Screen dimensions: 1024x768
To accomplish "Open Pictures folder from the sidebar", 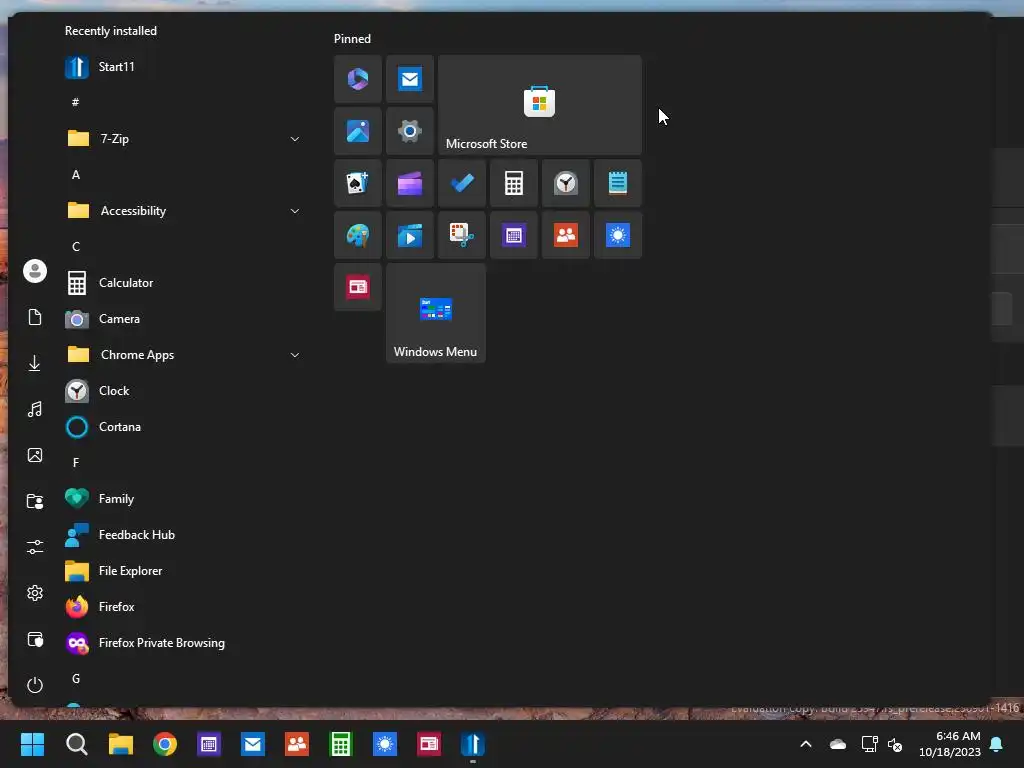I will tap(35, 455).
